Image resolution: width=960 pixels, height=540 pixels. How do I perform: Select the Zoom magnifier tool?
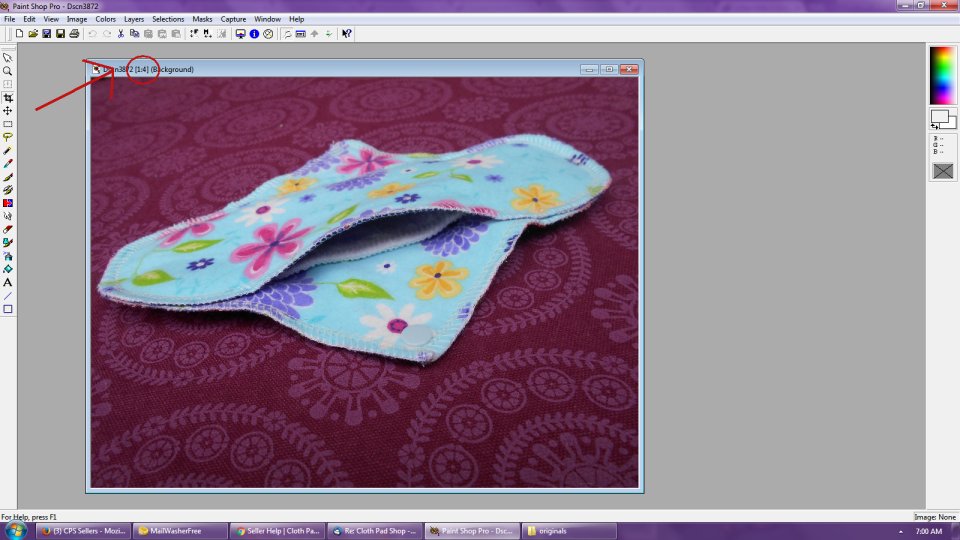tap(8, 71)
